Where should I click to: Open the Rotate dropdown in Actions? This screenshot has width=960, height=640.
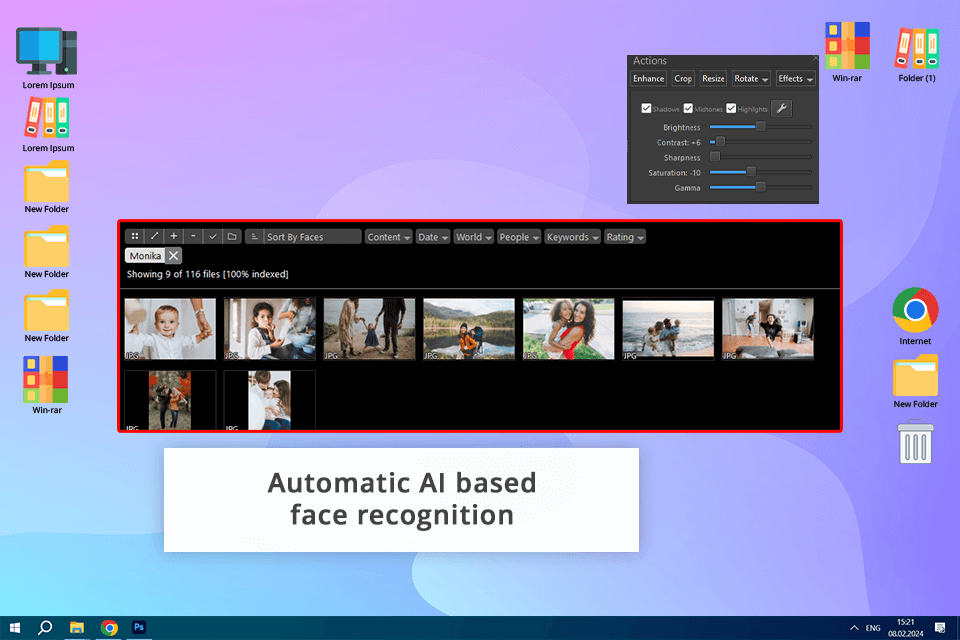(751, 78)
